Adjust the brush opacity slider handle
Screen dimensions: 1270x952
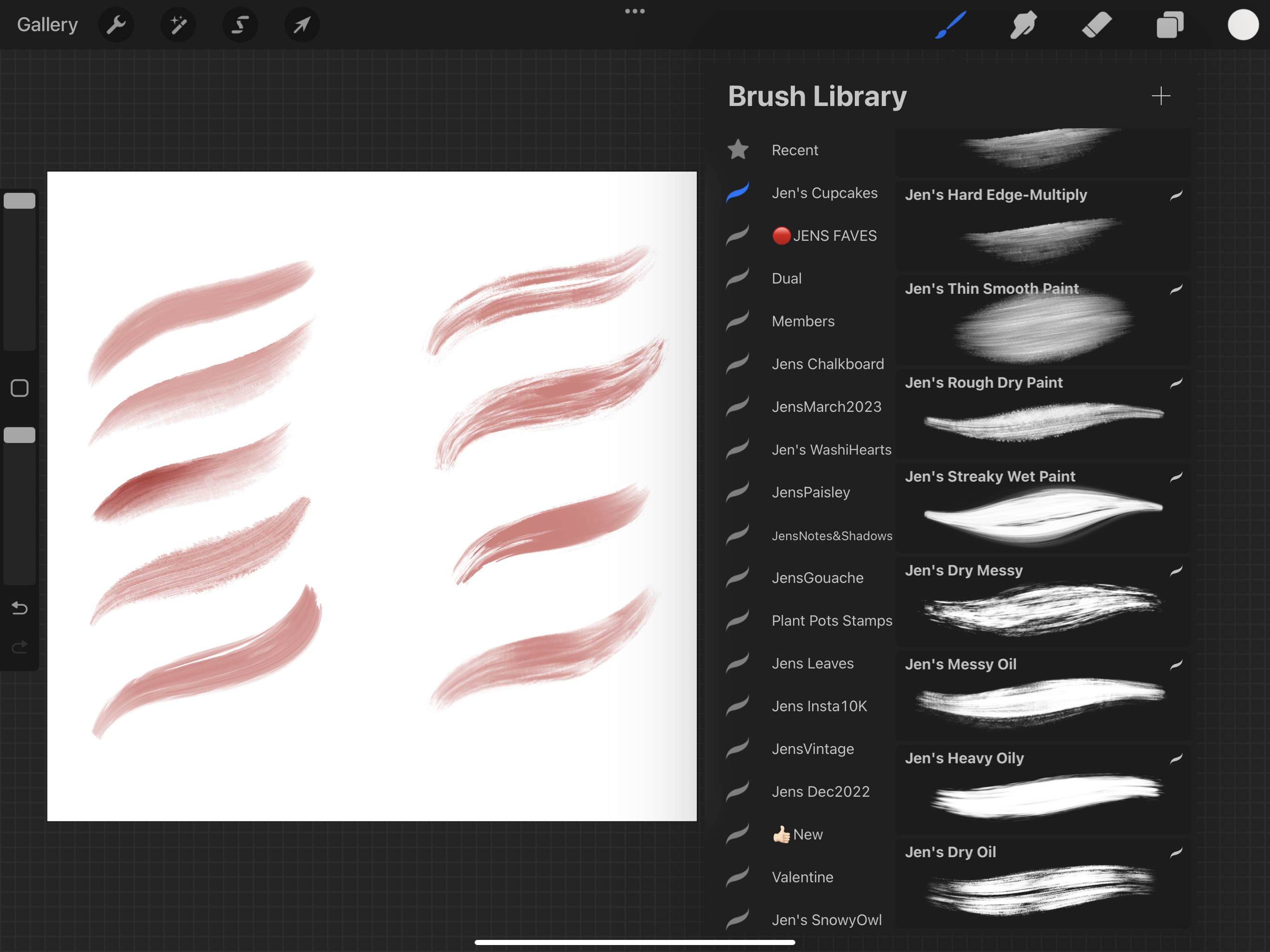tap(20, 435)
